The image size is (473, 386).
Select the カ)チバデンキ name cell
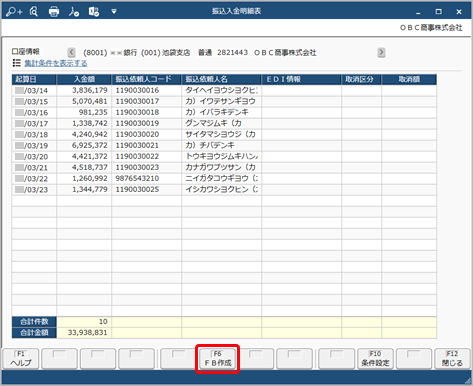221,145
